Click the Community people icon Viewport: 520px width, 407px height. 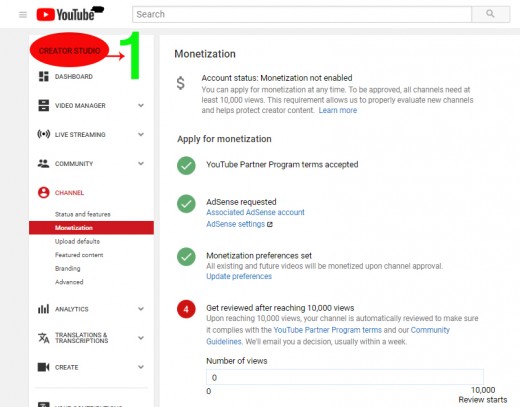[x=43, y=163]
